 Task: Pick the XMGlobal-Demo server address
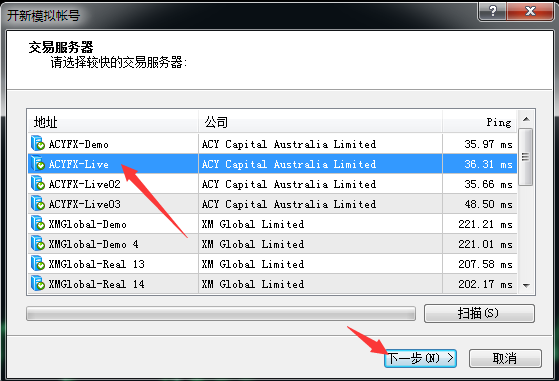click(87, 224)
